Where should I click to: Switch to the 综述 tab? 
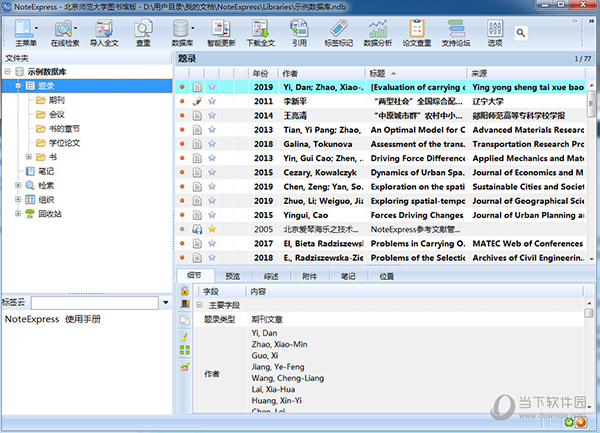[x=271, y=276]
